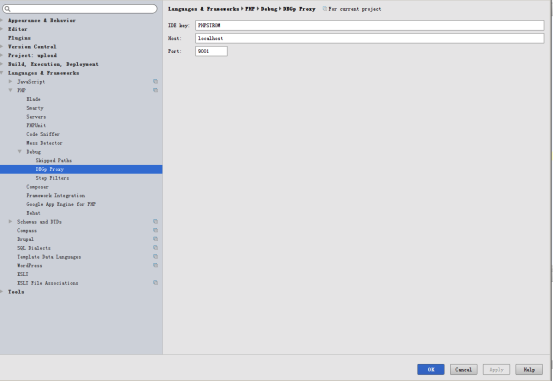Click the project icon beside Compass
553x382 pixels.
pos(155,230)
